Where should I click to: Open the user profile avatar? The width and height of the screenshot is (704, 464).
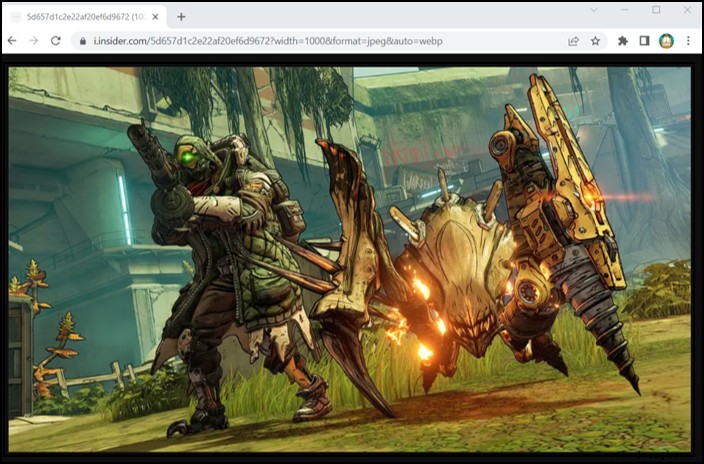pyautogui.click(x=666, y=41)
